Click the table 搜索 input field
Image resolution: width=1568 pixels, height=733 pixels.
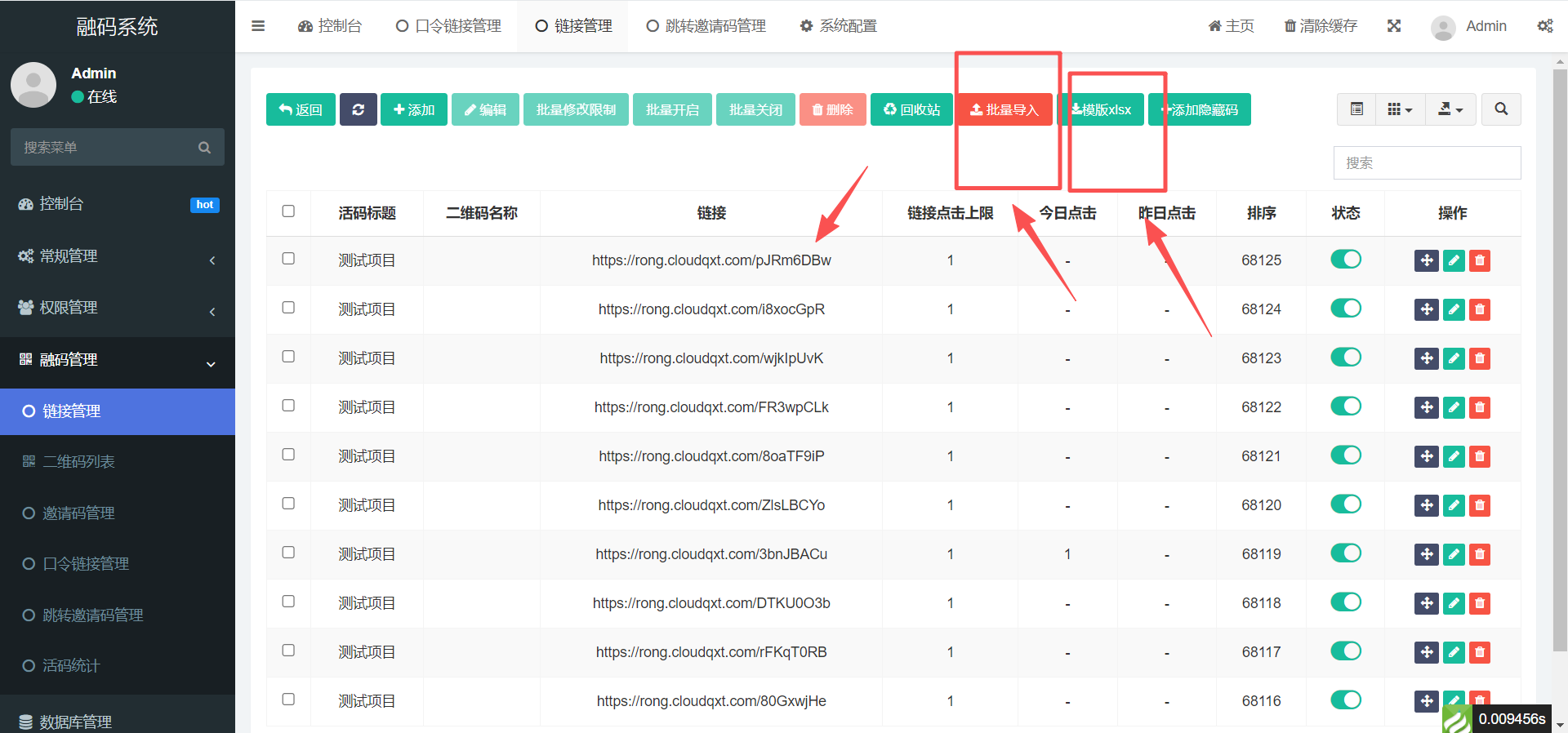click(x=1427, y=163)
